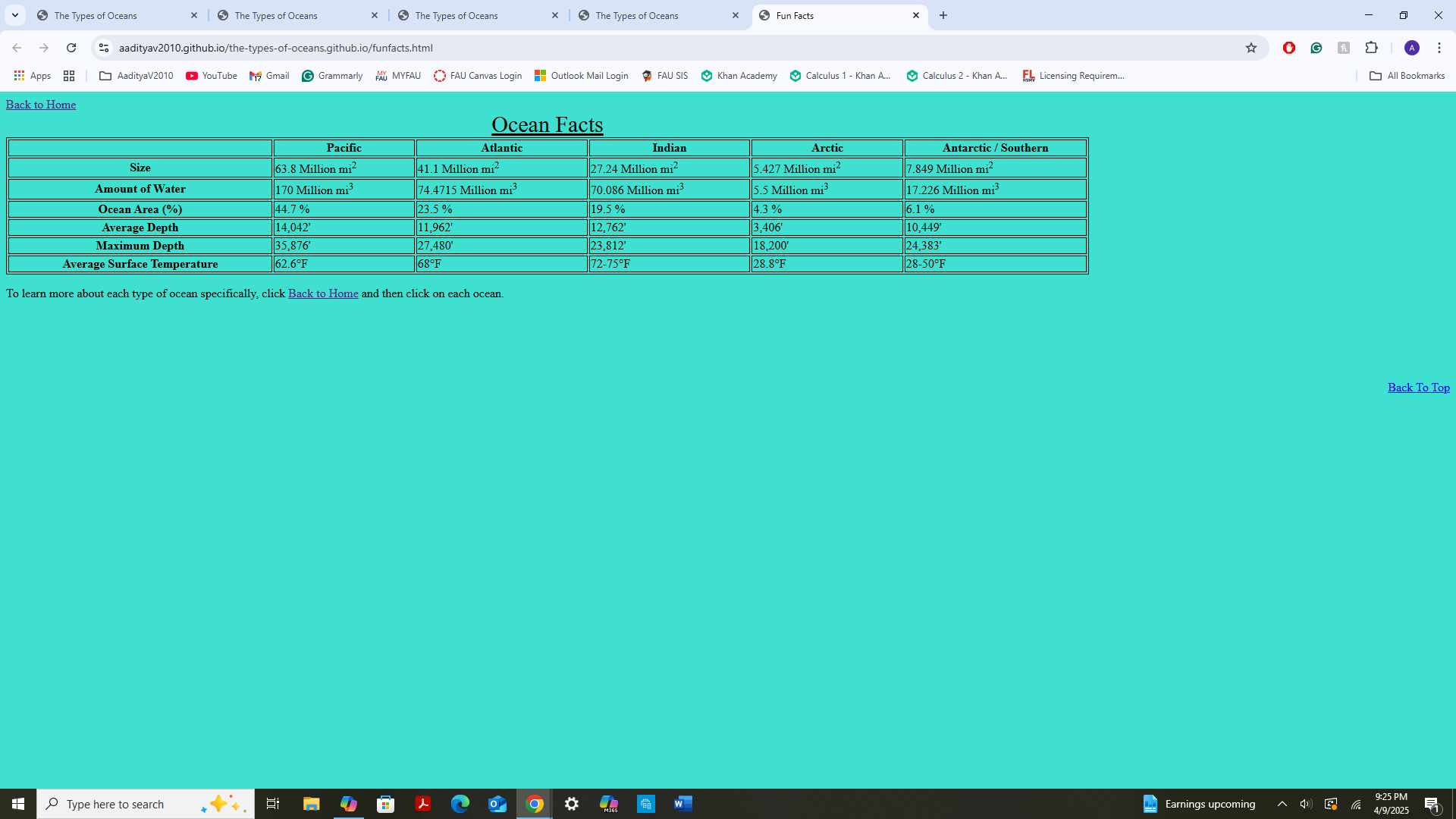Screen dimensions: 1456x819
Task: Click the top Back to Home link
Action: (41, 105)
